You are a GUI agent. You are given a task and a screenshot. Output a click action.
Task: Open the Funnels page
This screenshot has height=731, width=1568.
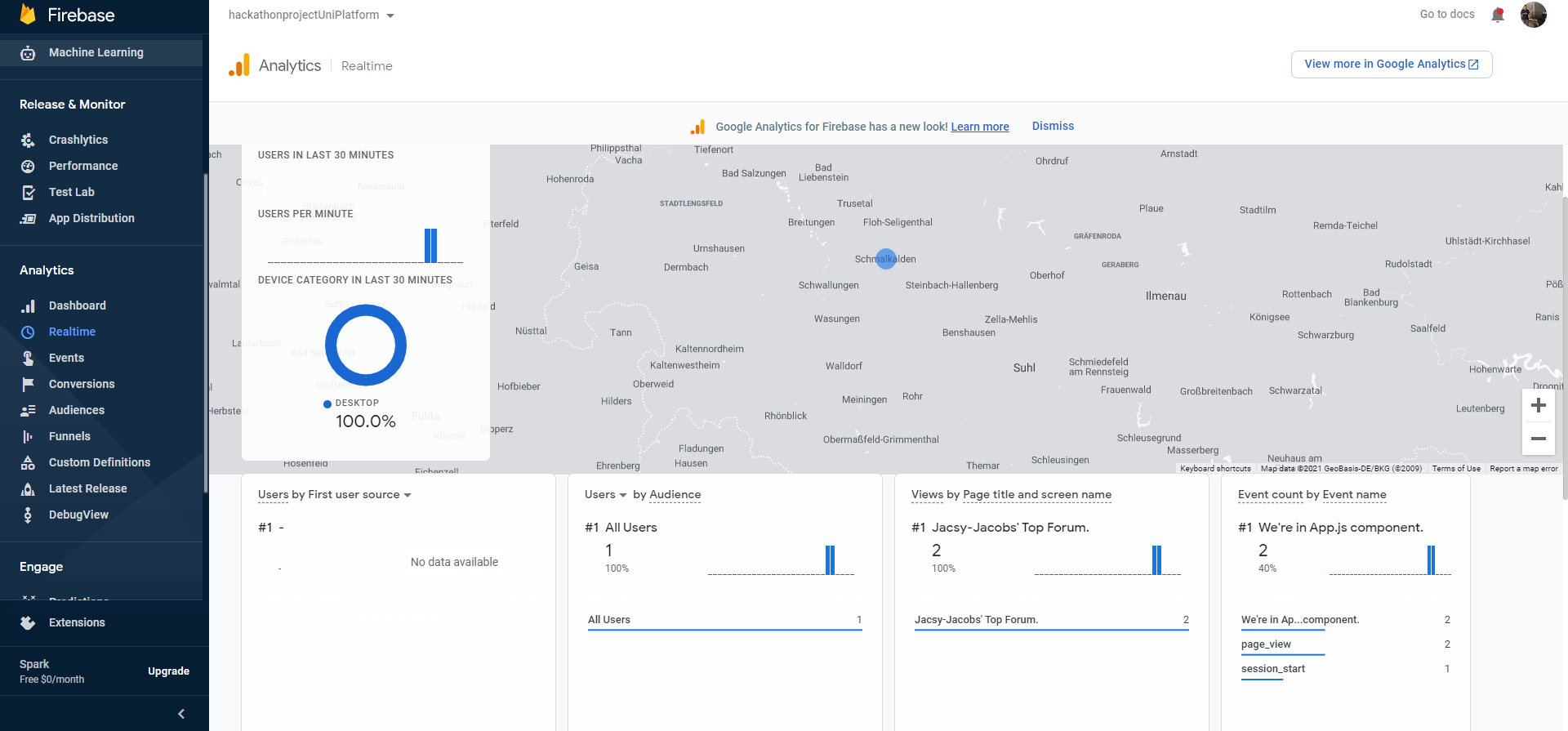click(69, 436)
